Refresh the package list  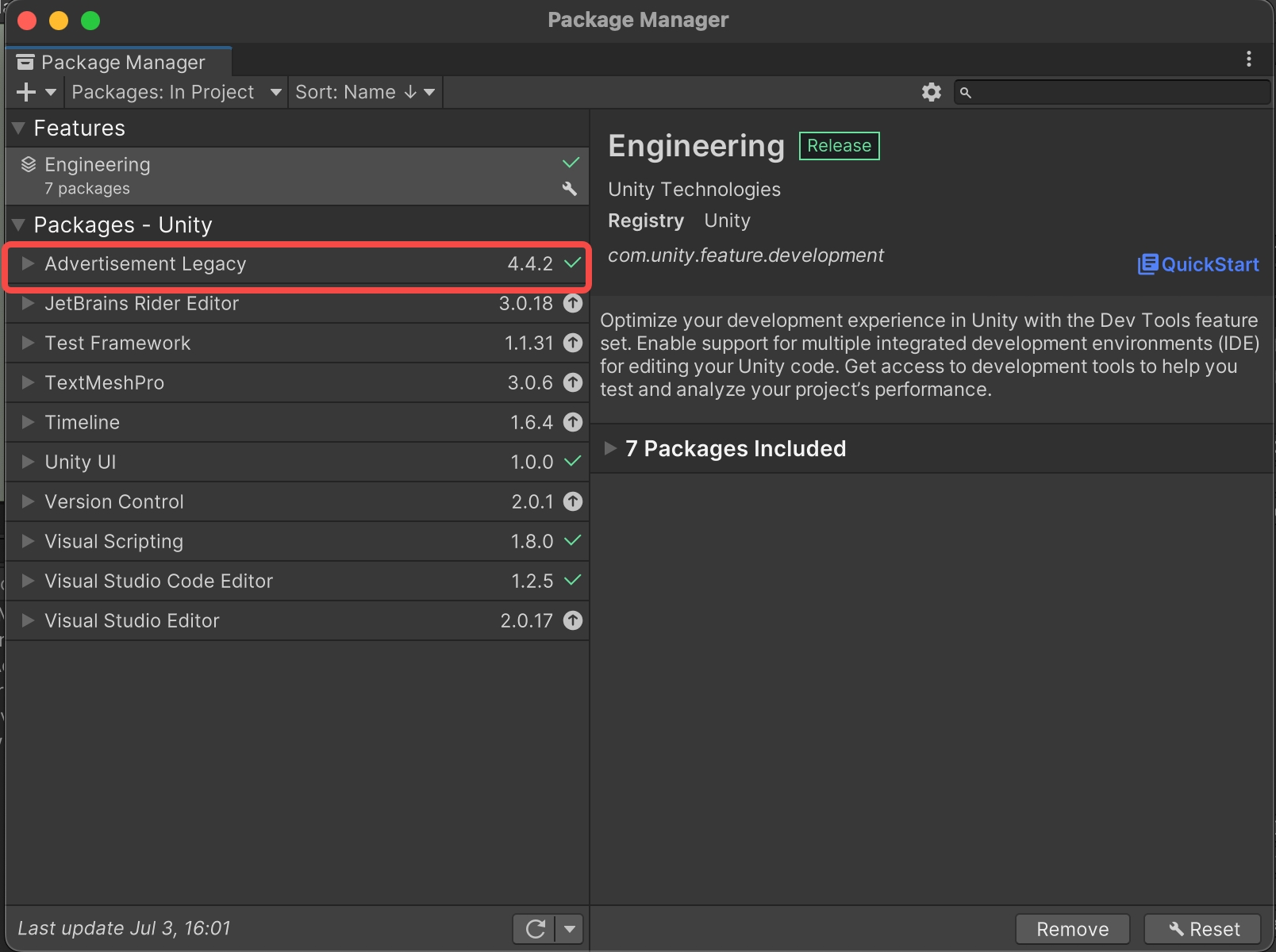[536, 928]
